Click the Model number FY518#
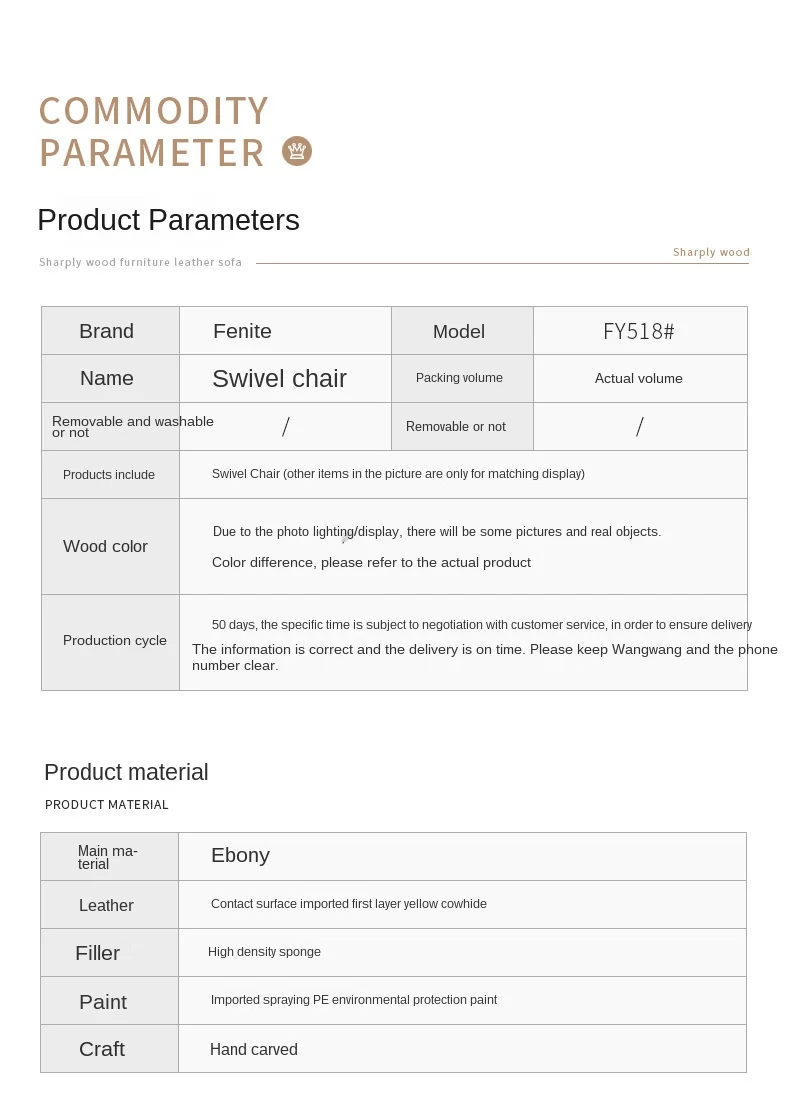Viewport: 790px width, 1120px height. (x=639, y=331)
